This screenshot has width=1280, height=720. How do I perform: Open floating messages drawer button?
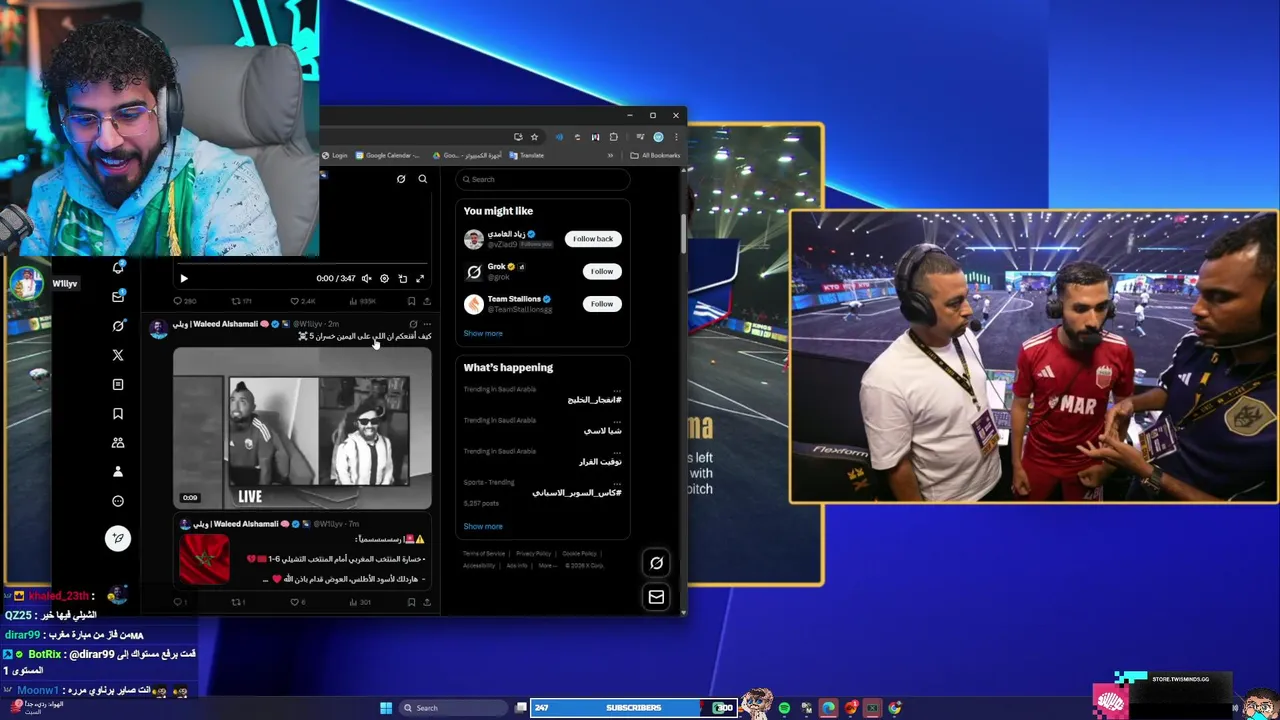pyautogui.click(x=656, y=597)
